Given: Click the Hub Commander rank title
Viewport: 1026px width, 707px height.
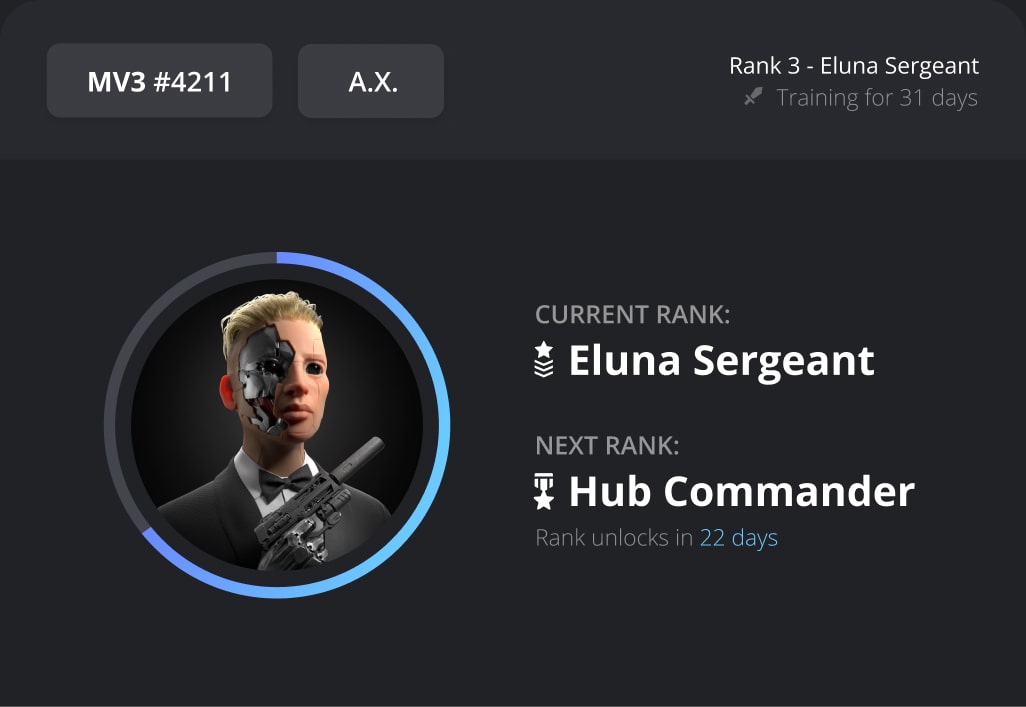Looking at the screenshot, I should (x=742, y=491).
